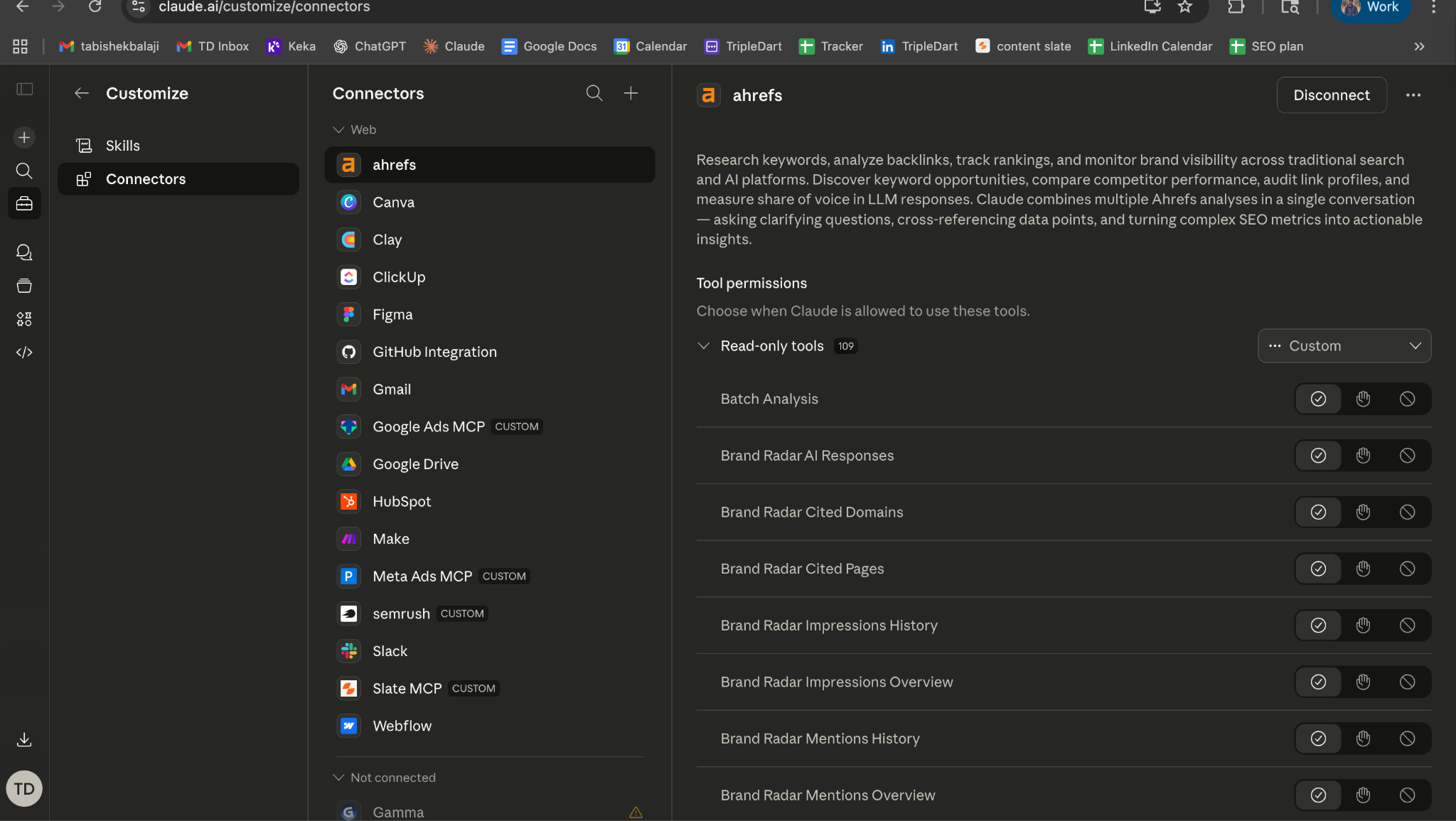This screenshot has width=1456, height=821.
Task: Click the TD profile avatar
Action: pyautogui.click(x=24, y=788)
